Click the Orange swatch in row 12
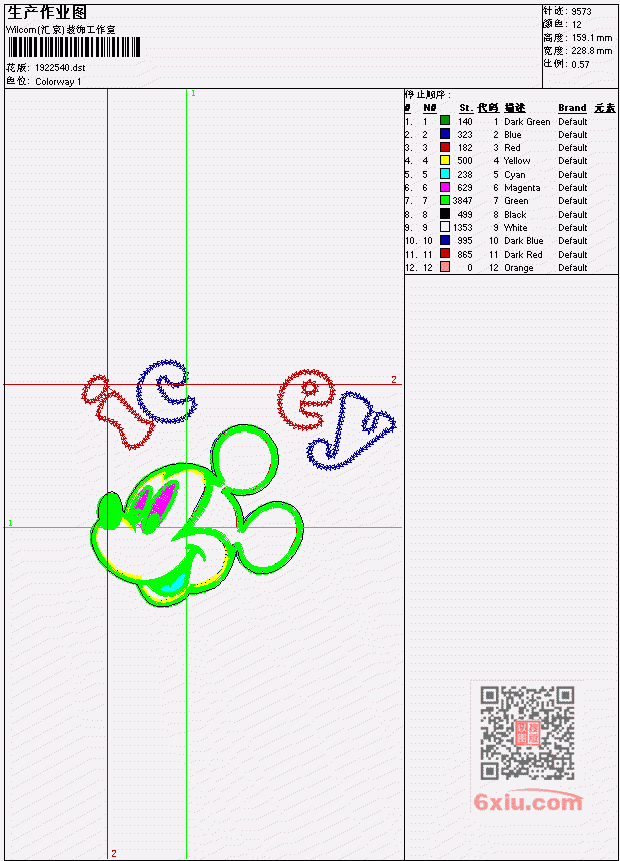This screenshot has height=861, width=620. pos(445,267)
